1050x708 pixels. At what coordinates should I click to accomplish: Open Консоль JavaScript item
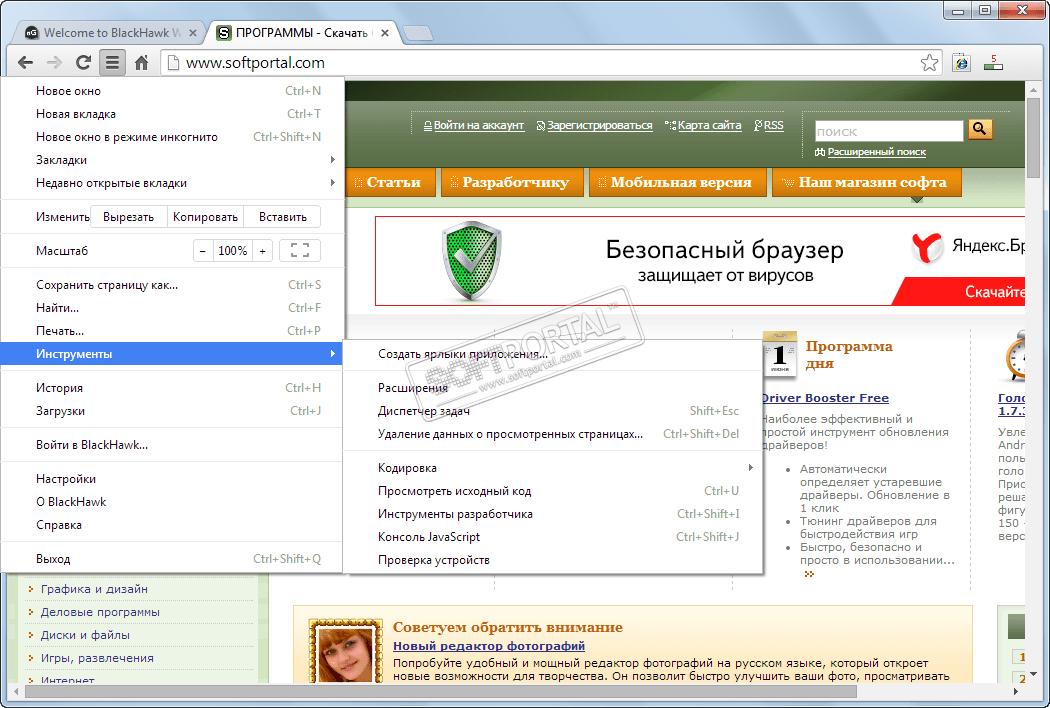[552, 537]
